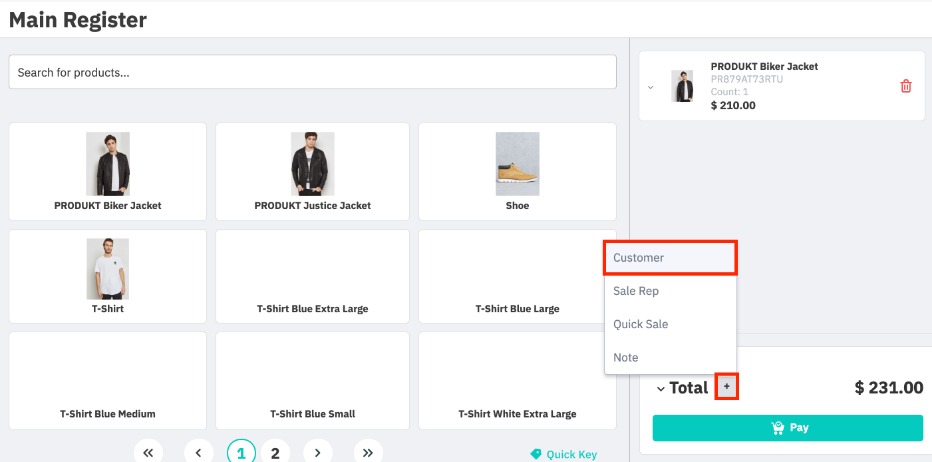The height and width of the screenshot is (462, 932).
Task: Focus the Search for products field
Action: coord(313,73)
